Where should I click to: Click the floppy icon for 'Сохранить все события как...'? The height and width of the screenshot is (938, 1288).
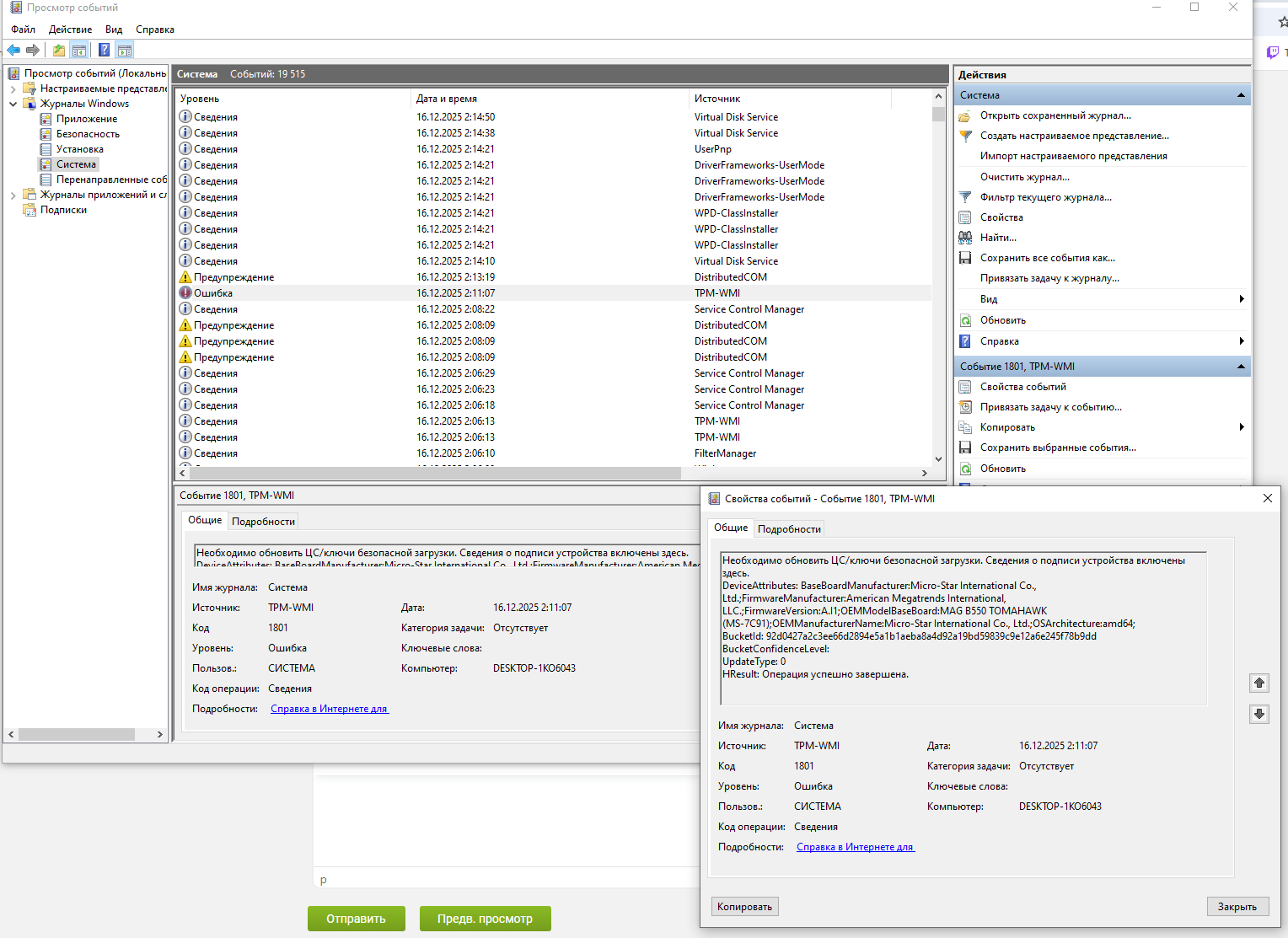(965, 258)
